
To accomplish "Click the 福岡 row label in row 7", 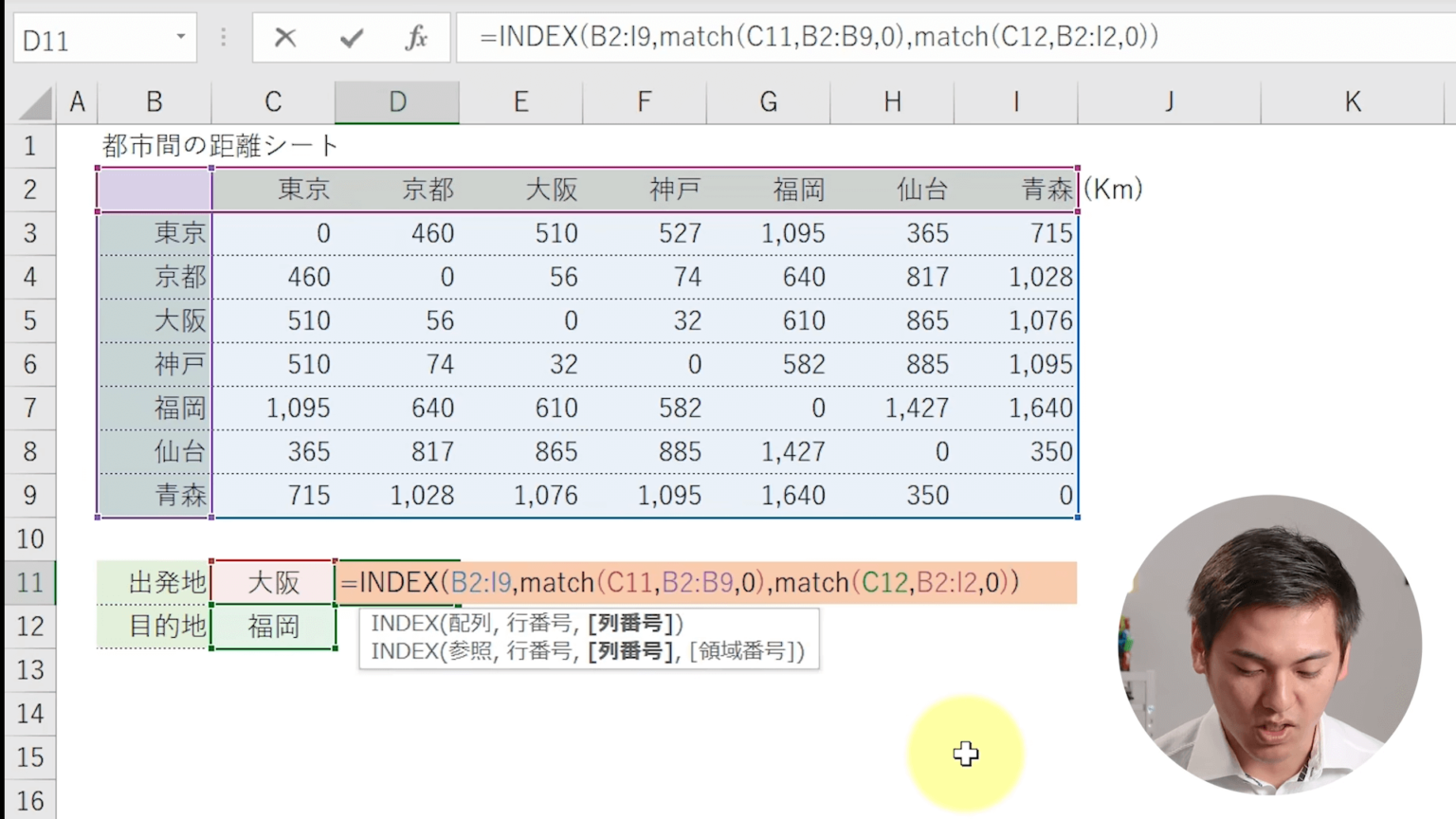I will pos(155,408).
